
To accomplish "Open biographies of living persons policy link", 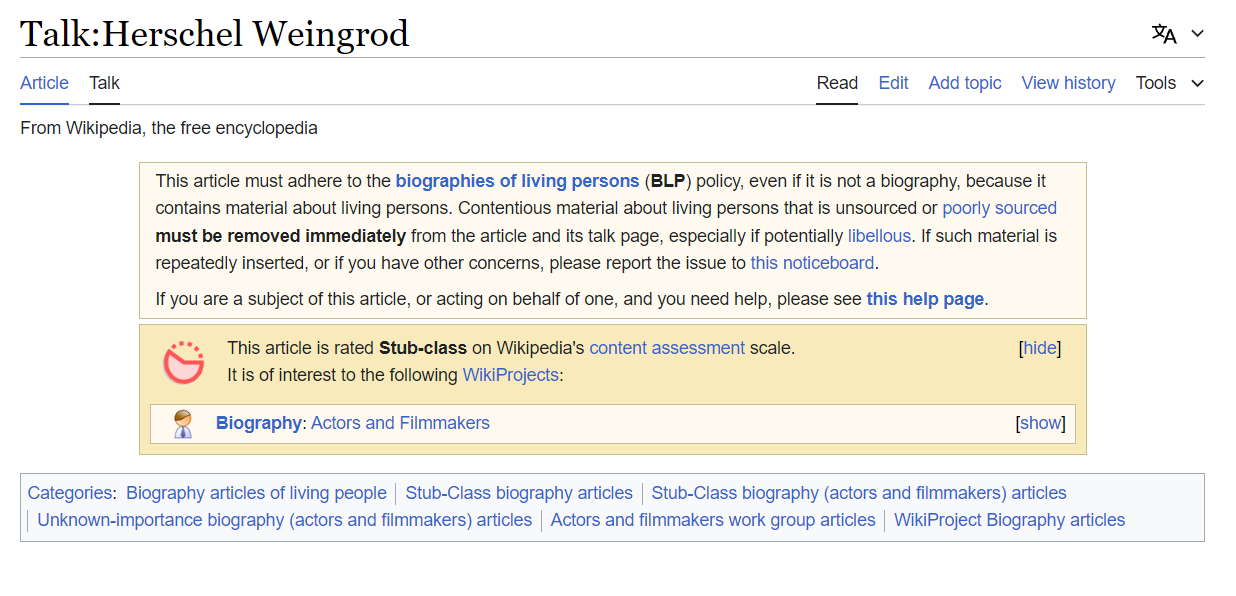I will (517, 181).
